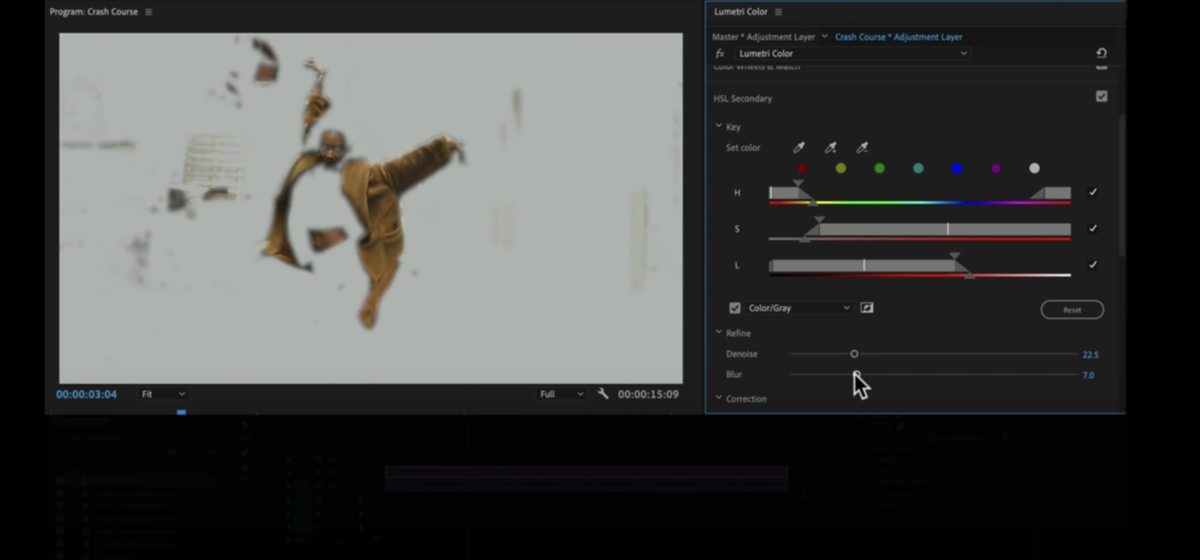1200x560 pixels.
Task: Click the Lumetri Color panel title
Action: coord(741,12)
